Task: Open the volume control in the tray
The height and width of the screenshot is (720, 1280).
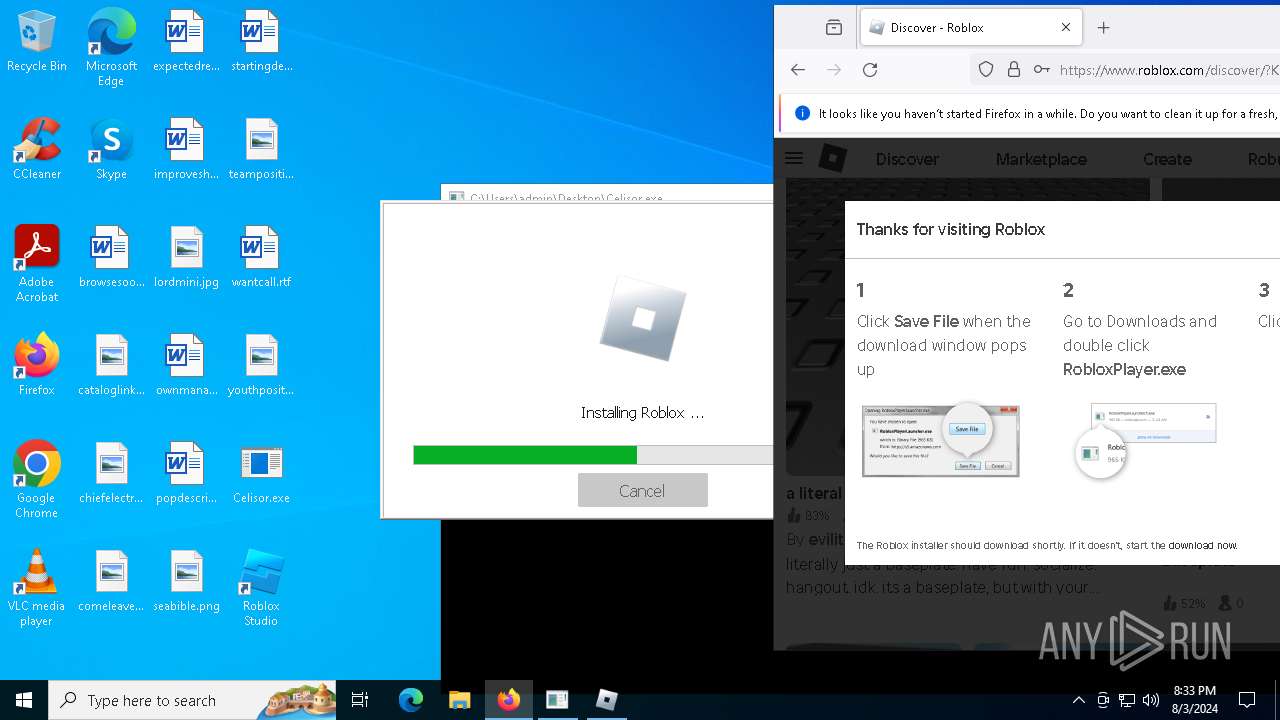Action: (1150, 700)
